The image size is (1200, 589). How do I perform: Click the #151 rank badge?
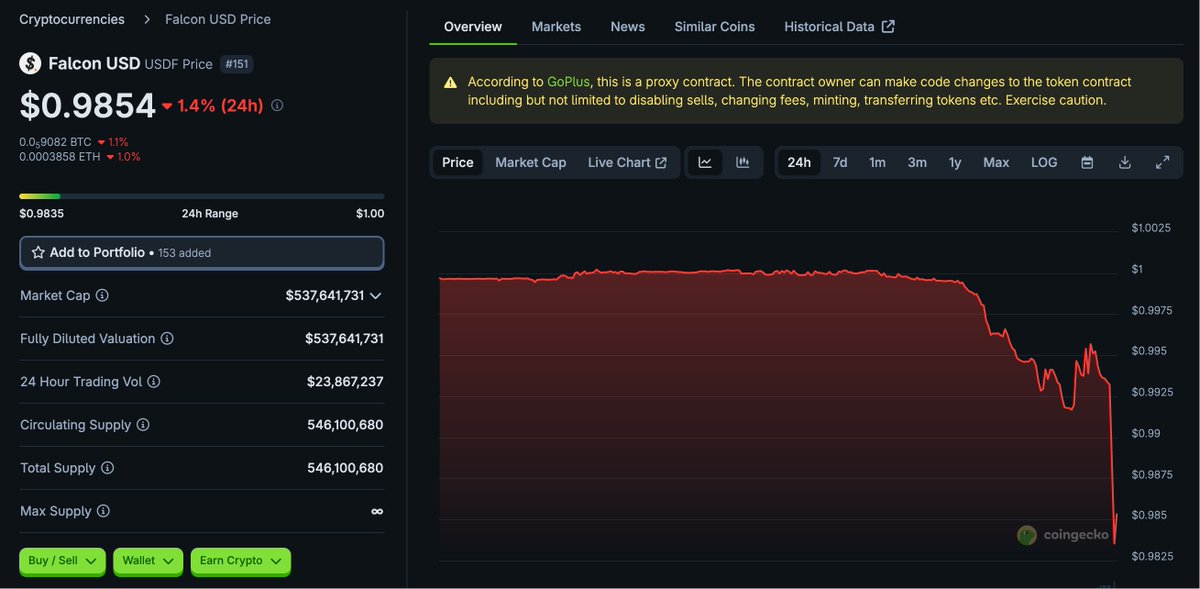[x=237, y=64]
